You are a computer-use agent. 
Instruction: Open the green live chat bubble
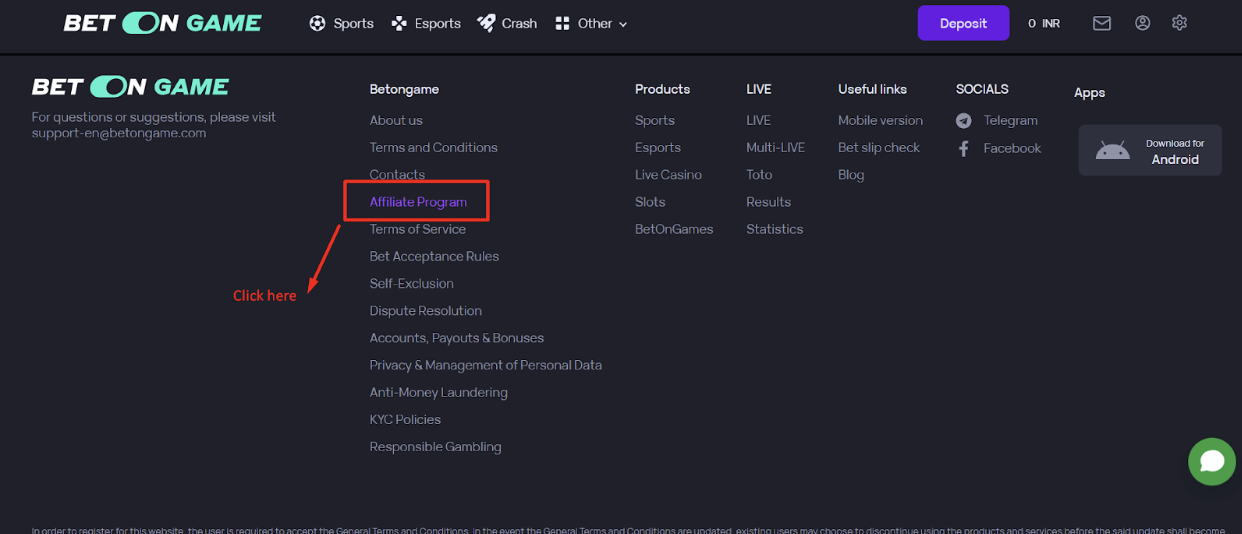[x=1212, y=461]
